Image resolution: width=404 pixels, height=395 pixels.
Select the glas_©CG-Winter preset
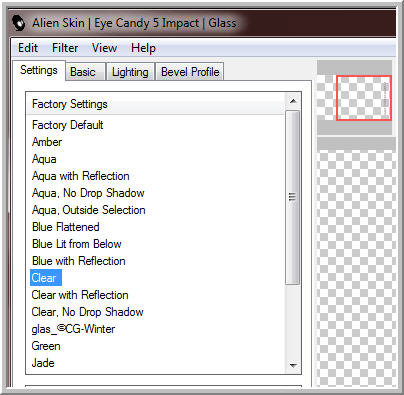coord(73,329)
